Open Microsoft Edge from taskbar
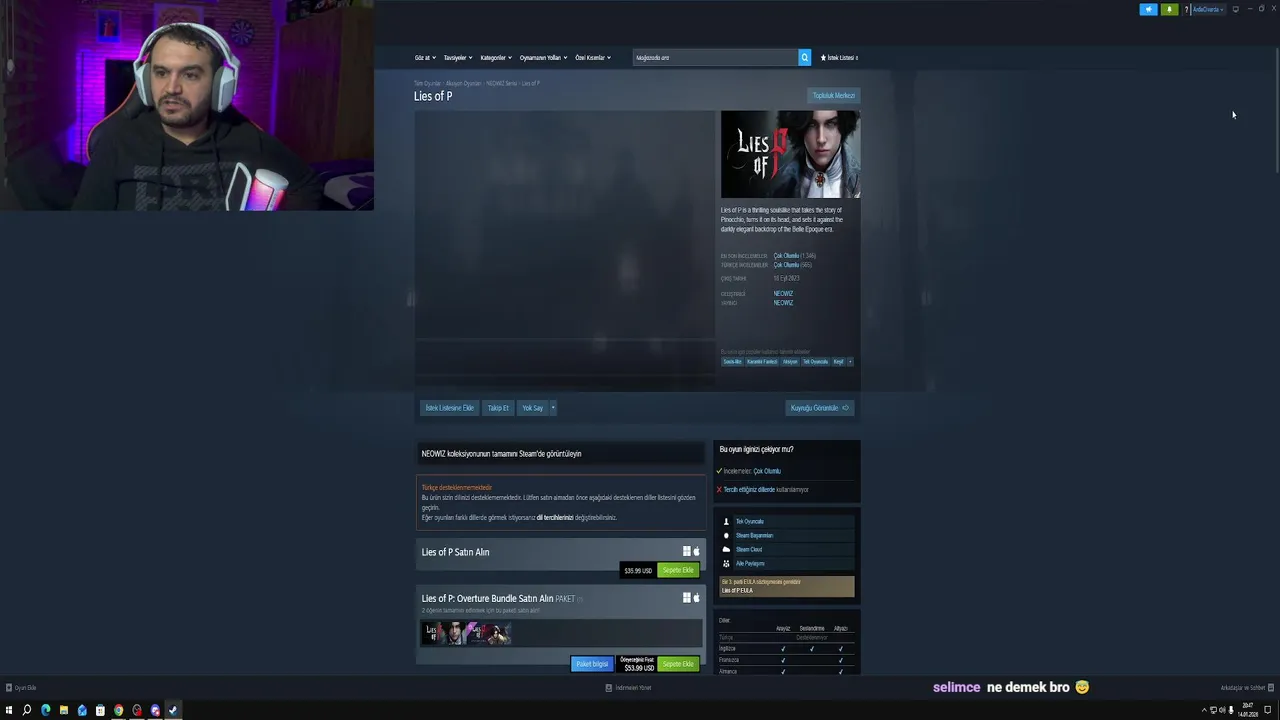Screen dimensions: 1280x720 click(x=46, y=710)
